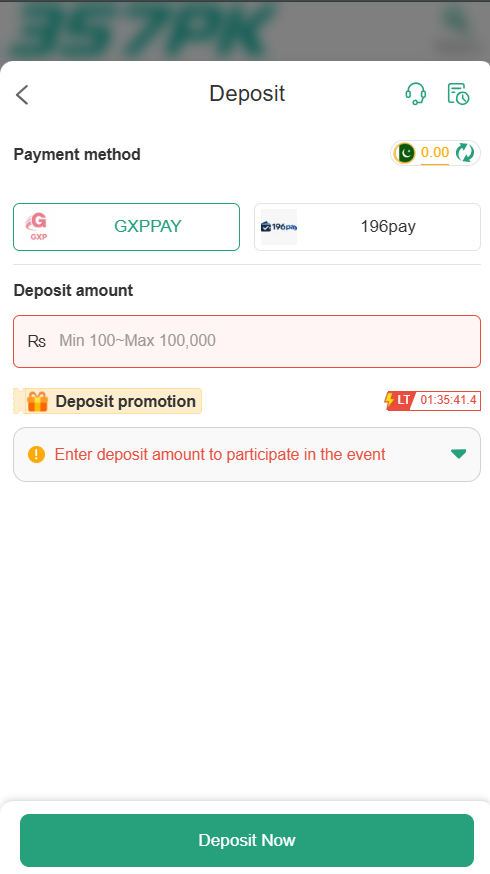Open customer support headset icon
The image size is (490, 874).
tap(415, 94)
